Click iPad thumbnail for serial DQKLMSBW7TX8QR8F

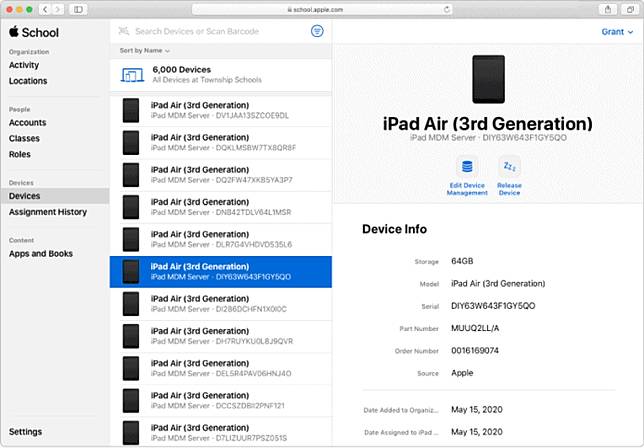[131, 143]
